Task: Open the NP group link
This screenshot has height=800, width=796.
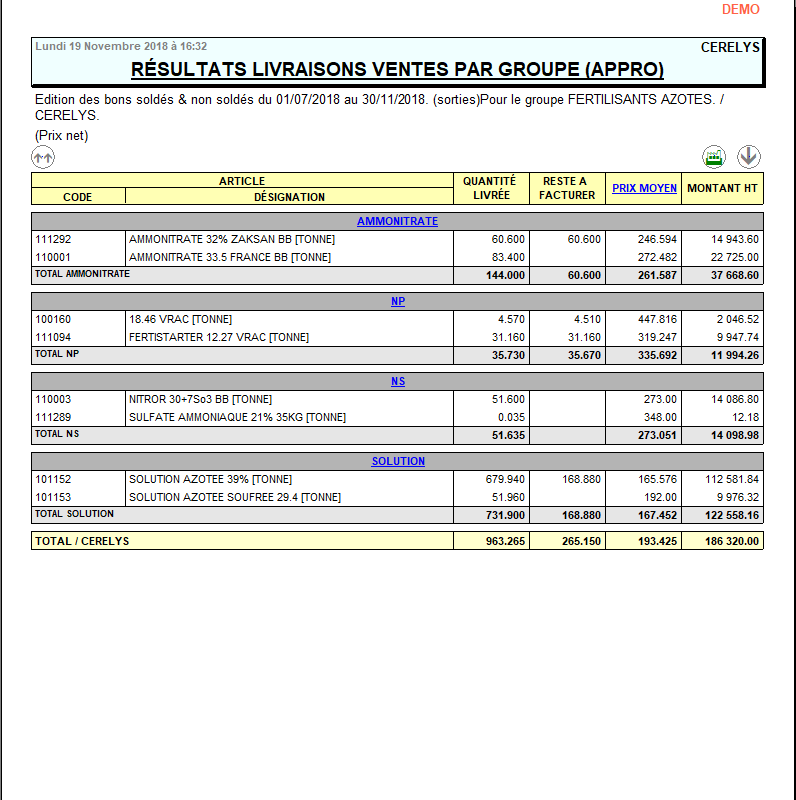Action: pos(397,301)
